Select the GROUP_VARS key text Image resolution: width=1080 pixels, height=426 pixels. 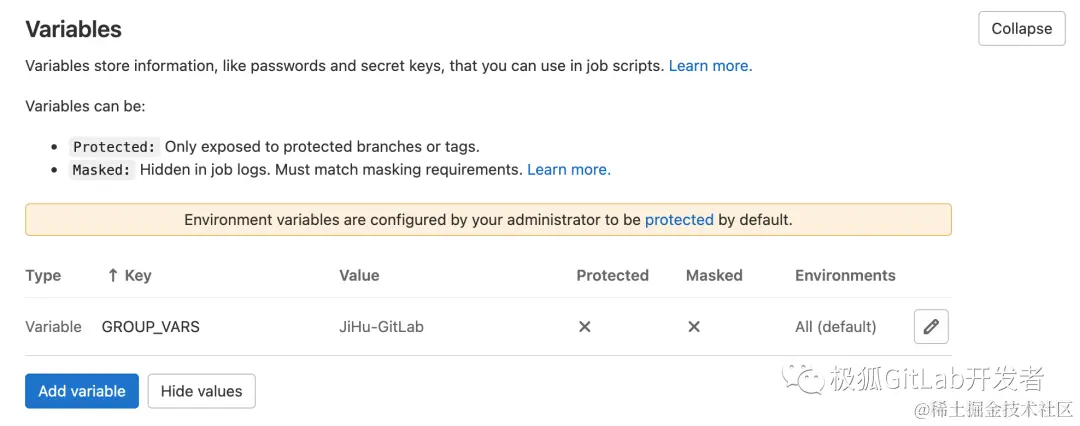pyautogui.click(x=151, y=326)
